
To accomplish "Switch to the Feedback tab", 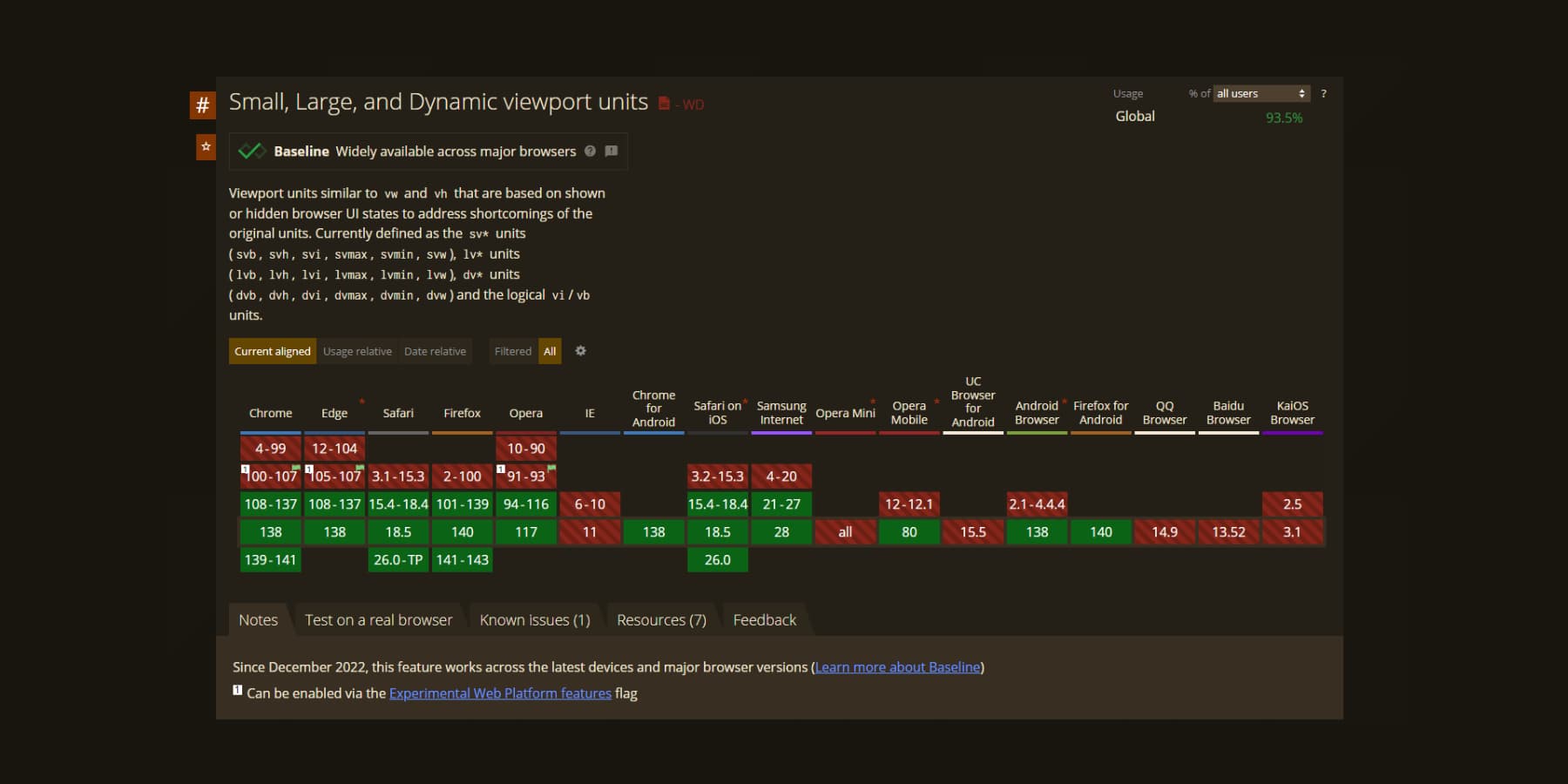I will (765, 619).
